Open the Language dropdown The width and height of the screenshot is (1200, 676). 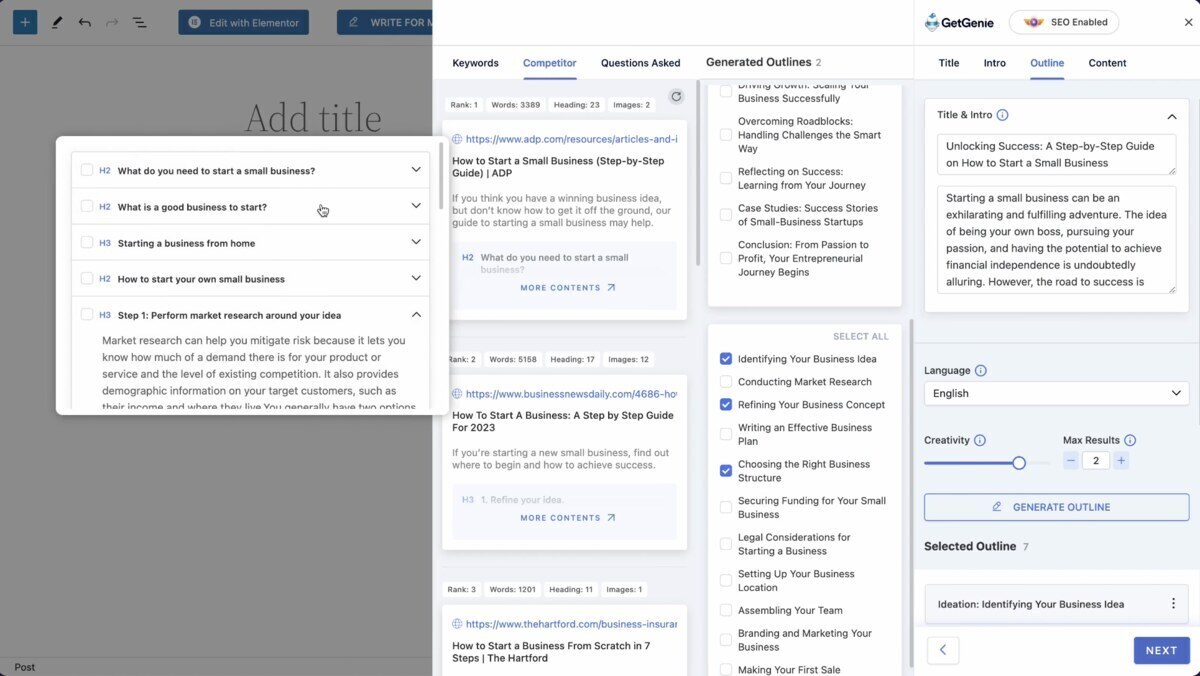[1056, 393]
